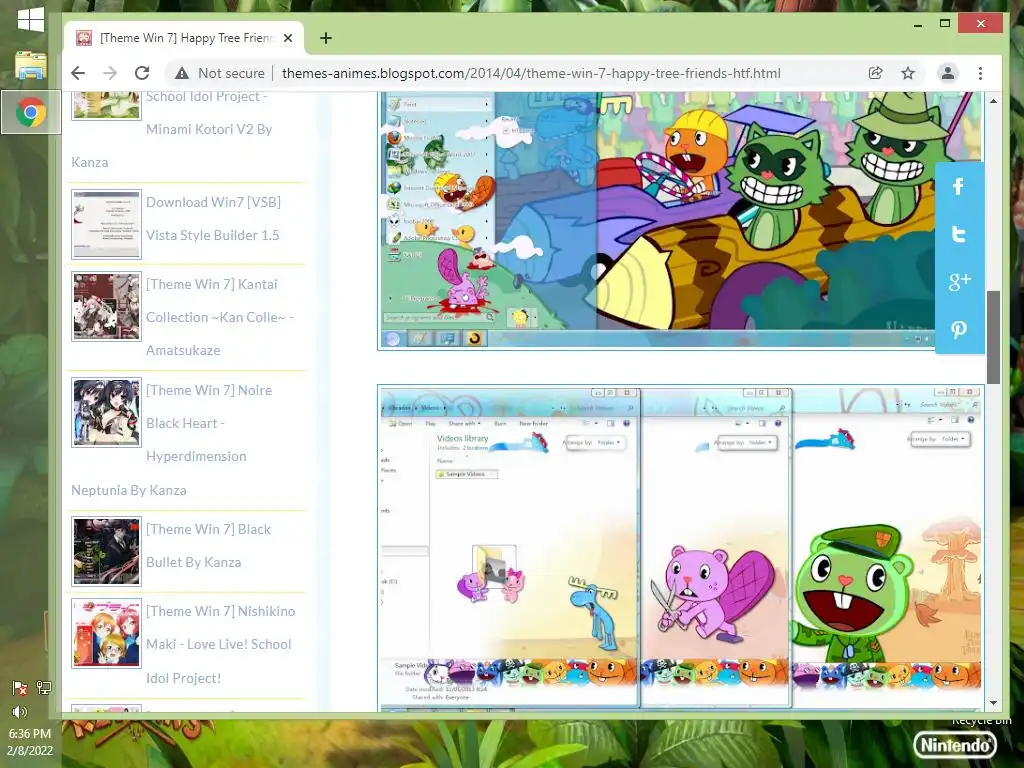Click Noire Black Heart thumbnail
Viewport: 1024px width, 768px height.
106,412
